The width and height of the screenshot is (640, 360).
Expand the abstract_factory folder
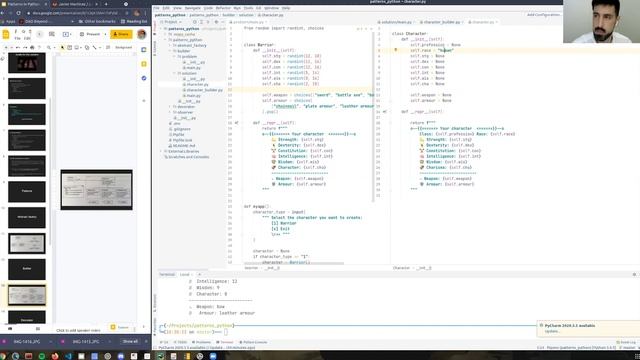tap(170, 46)
